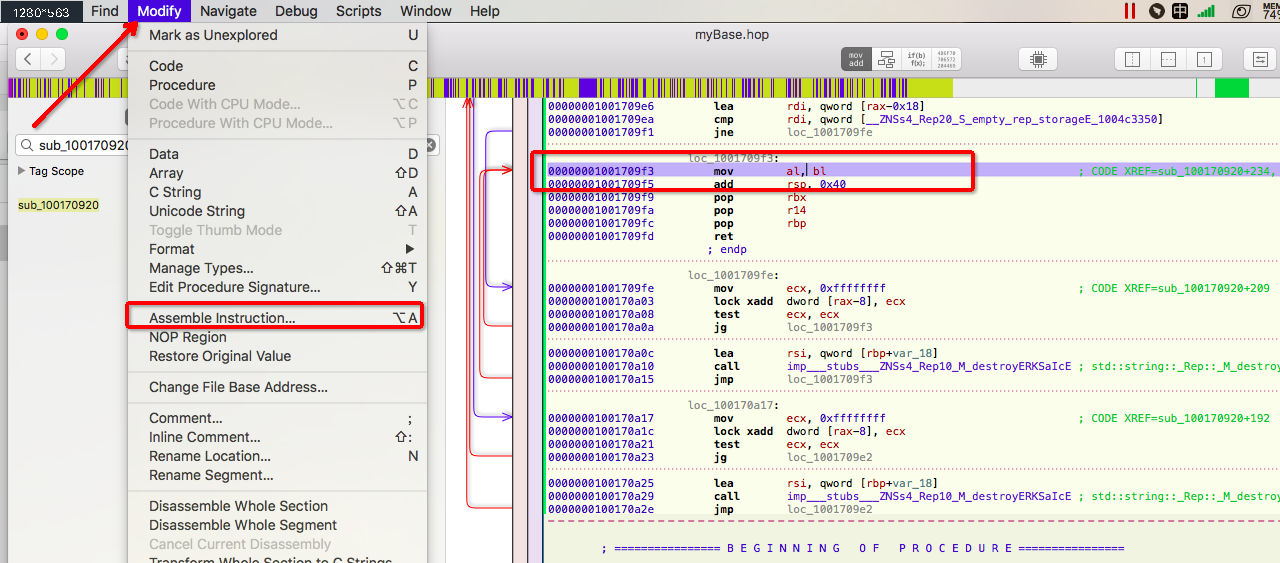Open the Scripts menu
Viewport: 1280px width, 563px height.
click(358, 11)
